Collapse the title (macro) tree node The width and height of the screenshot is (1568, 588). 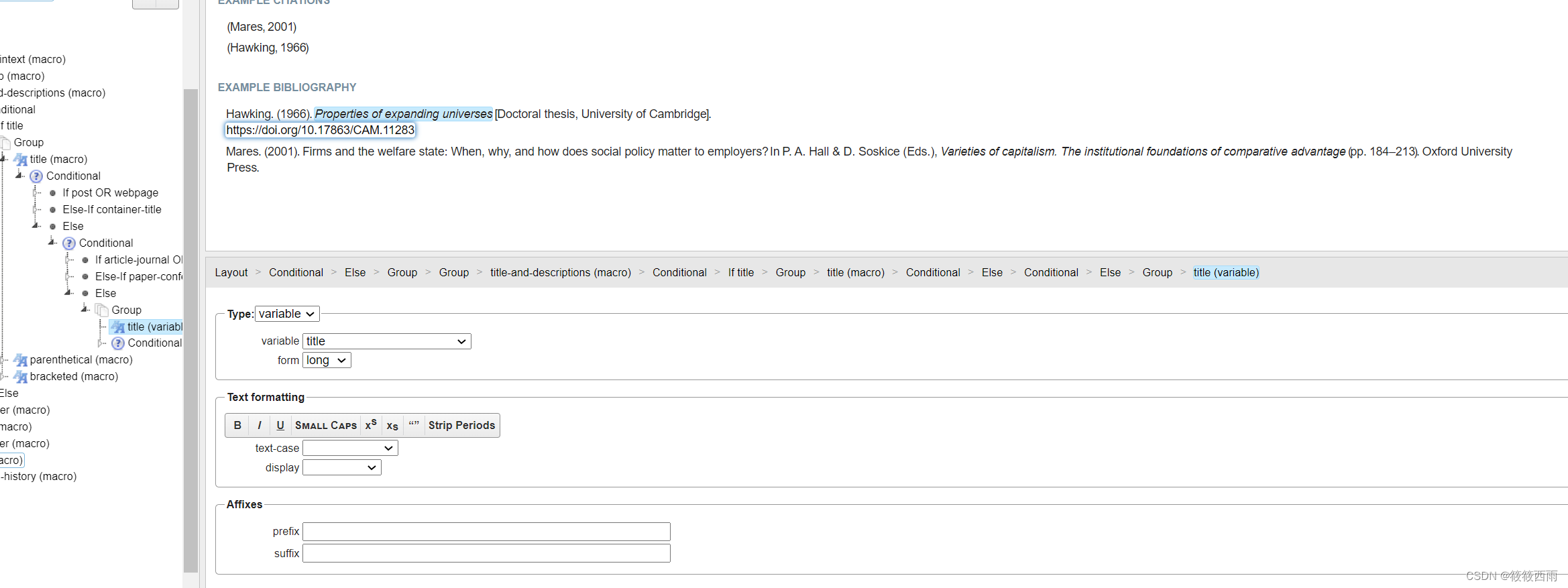tap(3, 159)
